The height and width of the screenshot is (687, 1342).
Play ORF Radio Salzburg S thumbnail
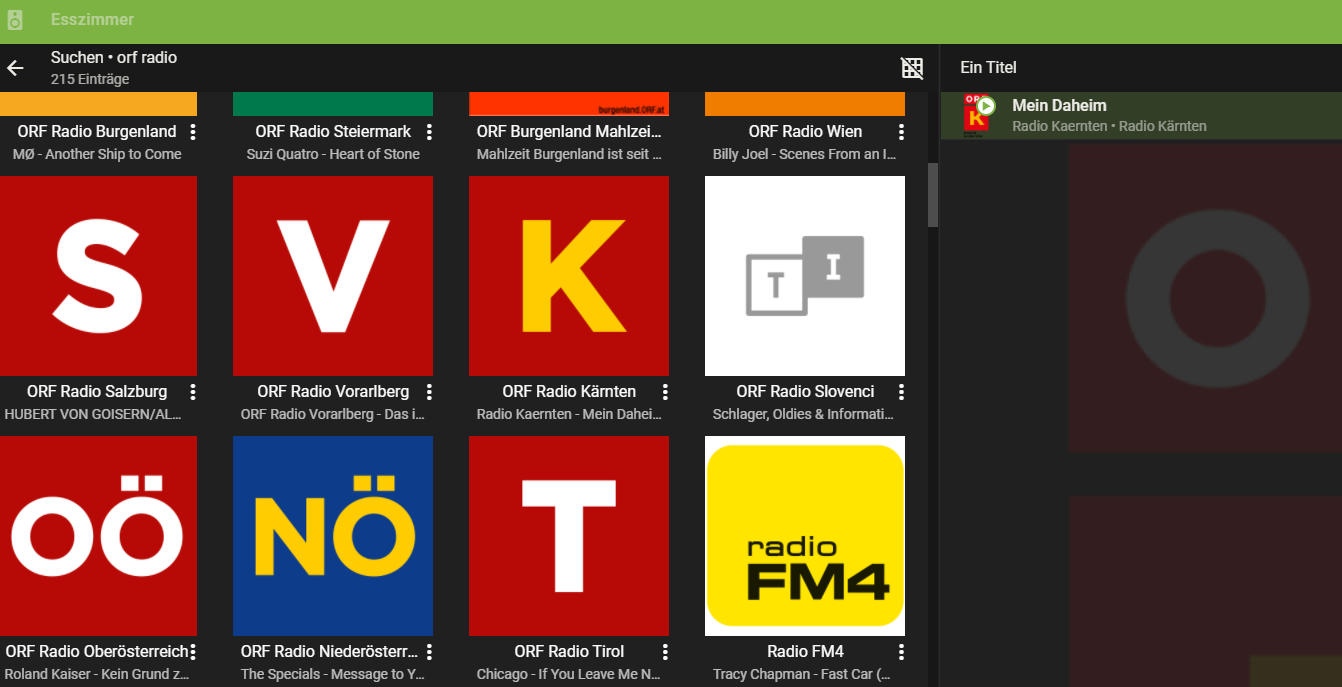(98, 276)
